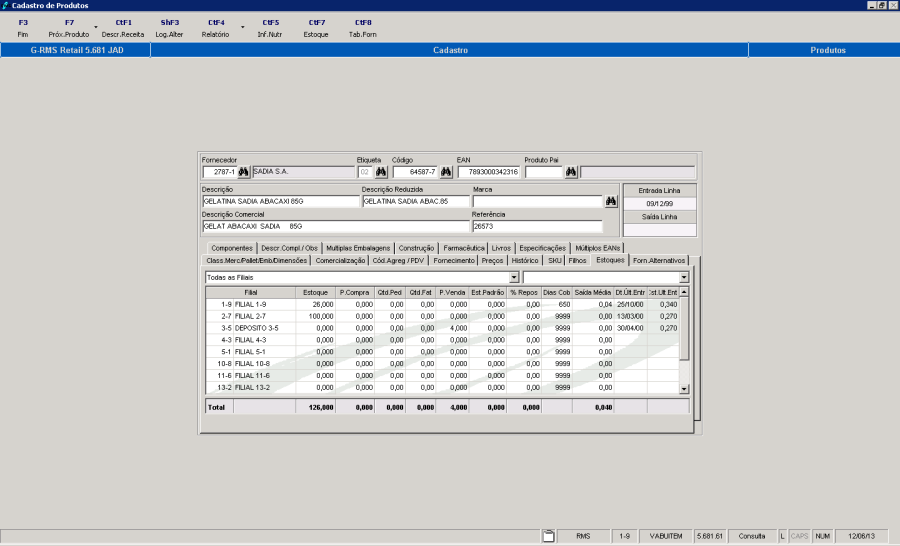Click the Etiqueta binoculars search icon

(381, 172)
